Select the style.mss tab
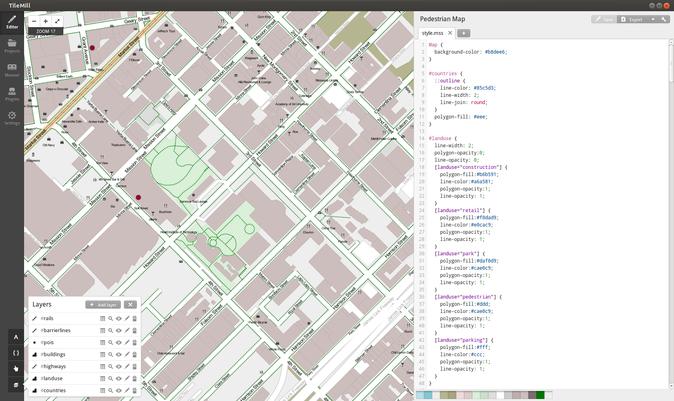Screen dimensions: 674x401 tap(432, 33)
